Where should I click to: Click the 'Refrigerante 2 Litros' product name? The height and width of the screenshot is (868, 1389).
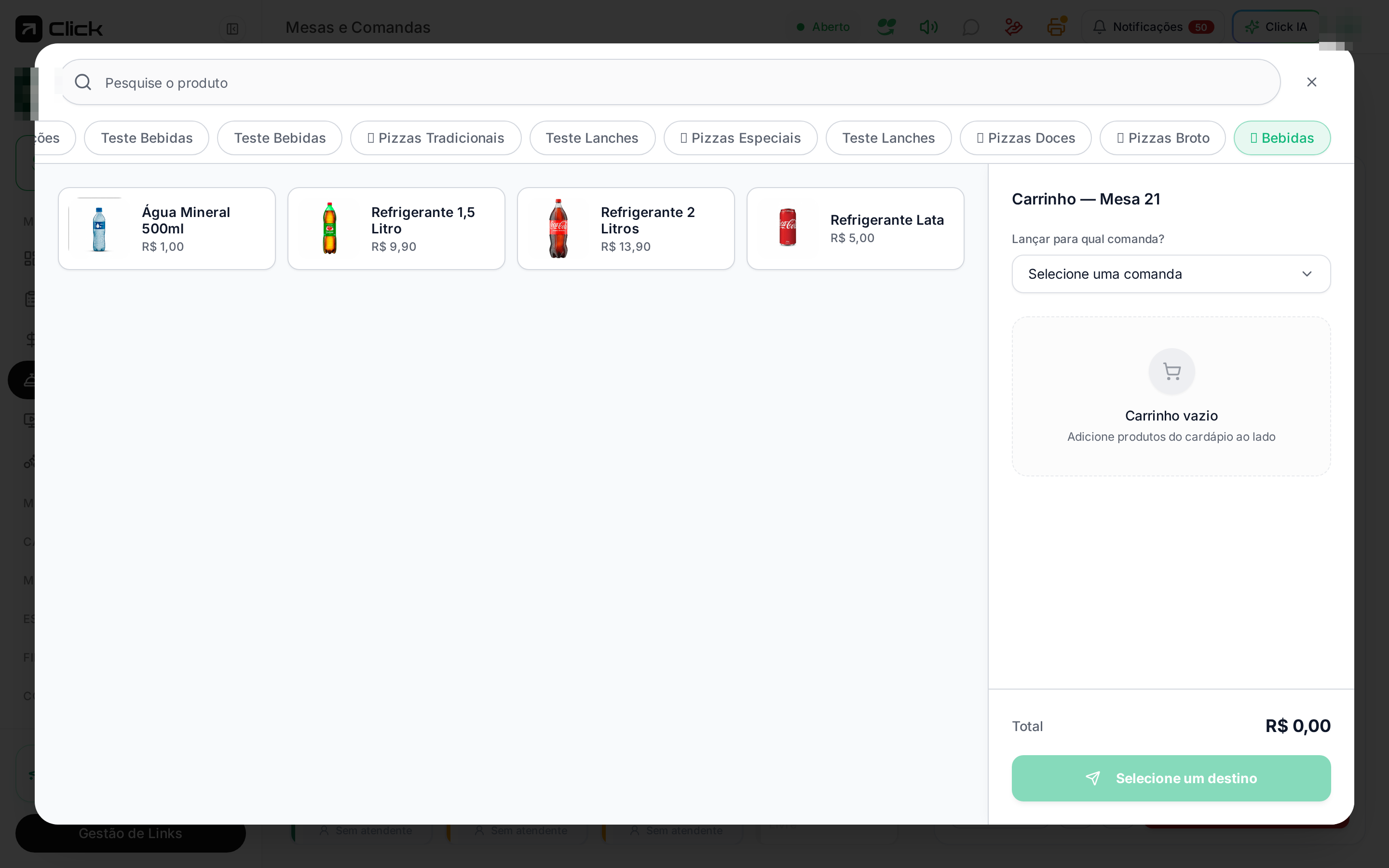[648, 220]
